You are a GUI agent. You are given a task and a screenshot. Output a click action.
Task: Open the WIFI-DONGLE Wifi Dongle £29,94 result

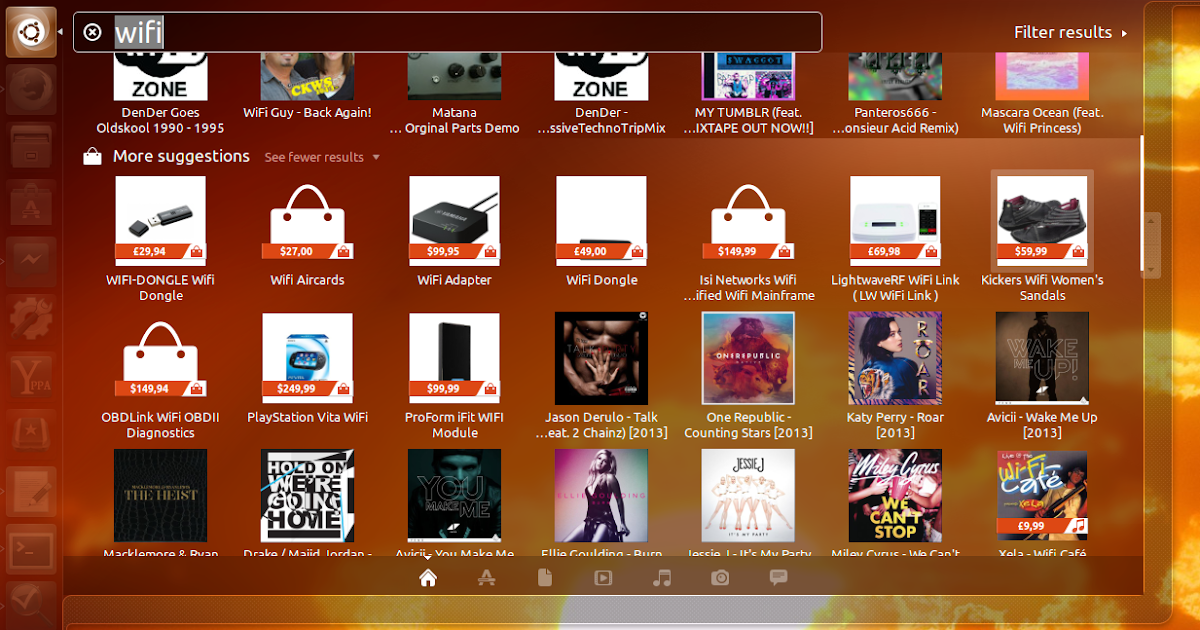click(x=160, y=238)
